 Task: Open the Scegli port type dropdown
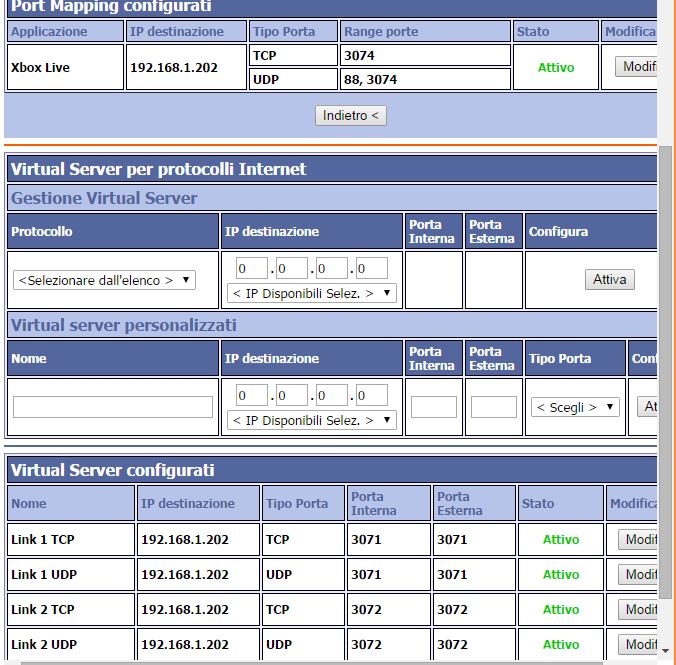[575, 407]
